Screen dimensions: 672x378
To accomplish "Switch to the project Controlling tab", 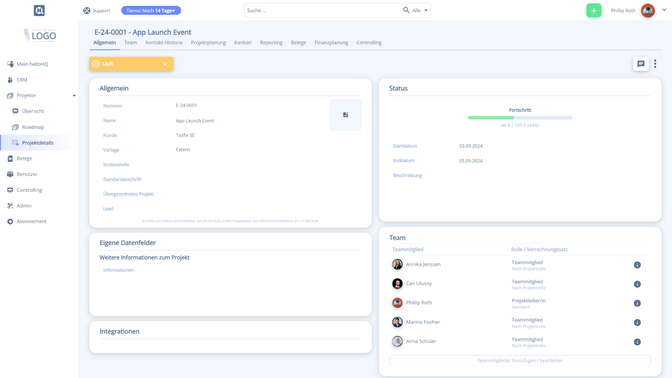I will click(369, 42).
